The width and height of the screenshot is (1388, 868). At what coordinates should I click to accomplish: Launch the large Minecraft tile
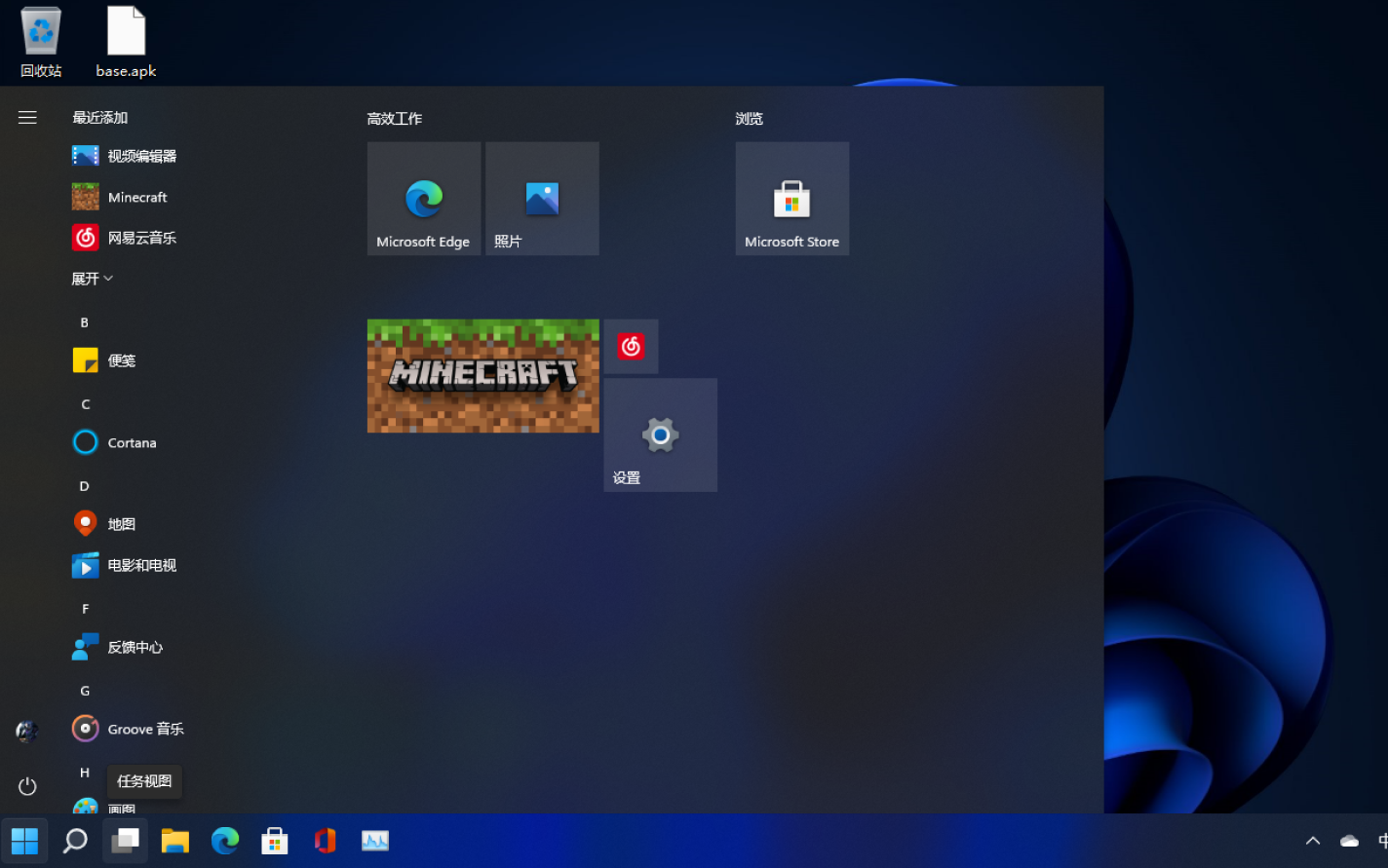(x=483, y=376)
